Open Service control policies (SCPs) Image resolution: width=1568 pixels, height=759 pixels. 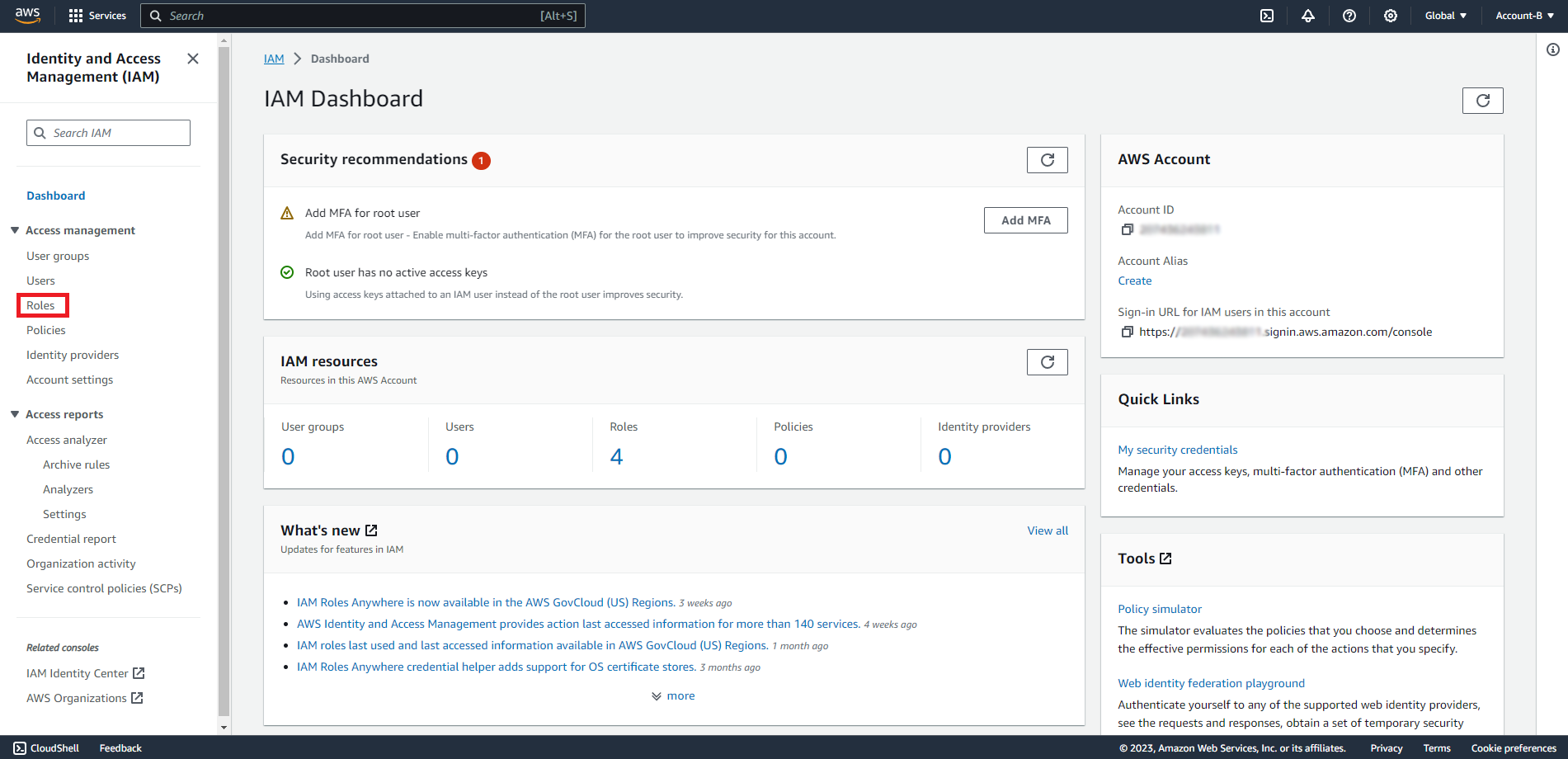tap(104, 588)
